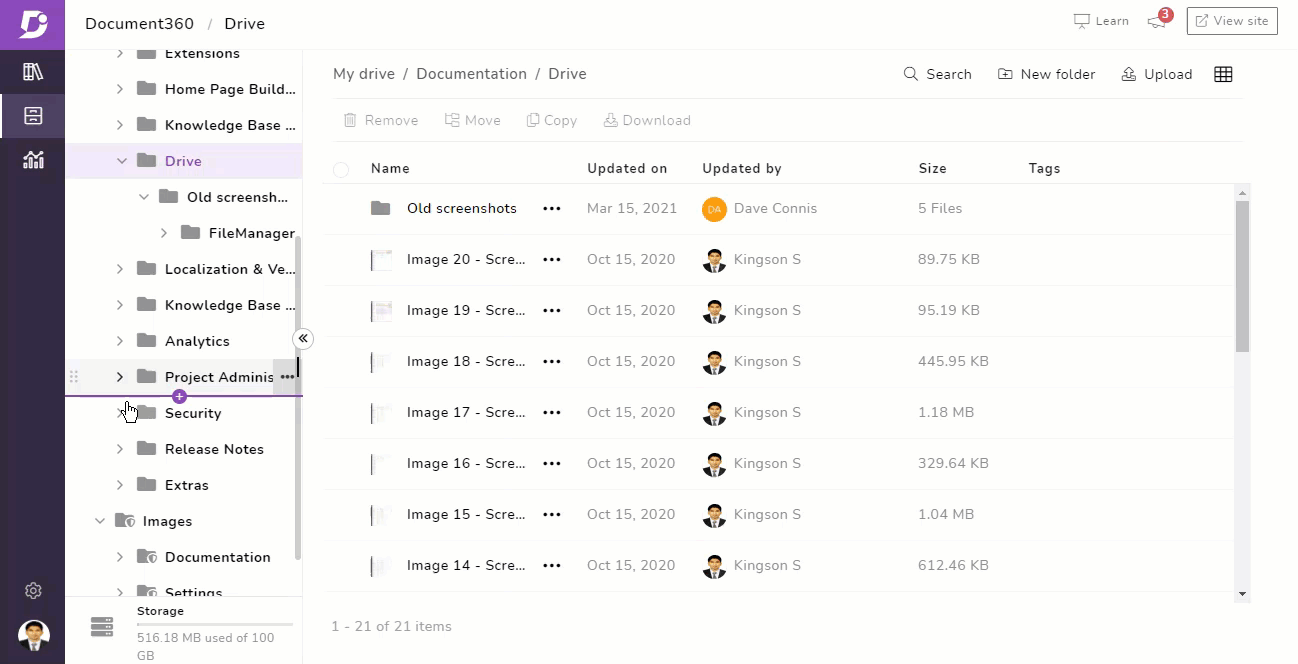
Task: Click the Updated by column header
Action: 742,169
